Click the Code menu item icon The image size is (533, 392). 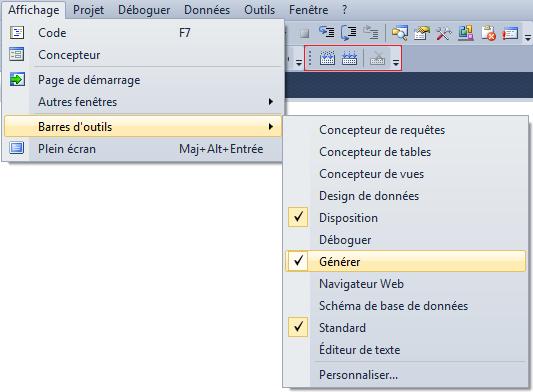pos(17,33)
